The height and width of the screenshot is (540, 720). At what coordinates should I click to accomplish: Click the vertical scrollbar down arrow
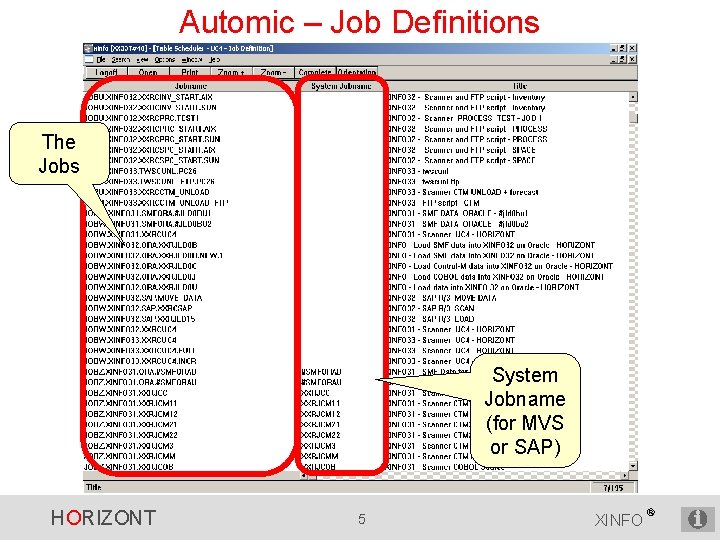tap(633, 466)
